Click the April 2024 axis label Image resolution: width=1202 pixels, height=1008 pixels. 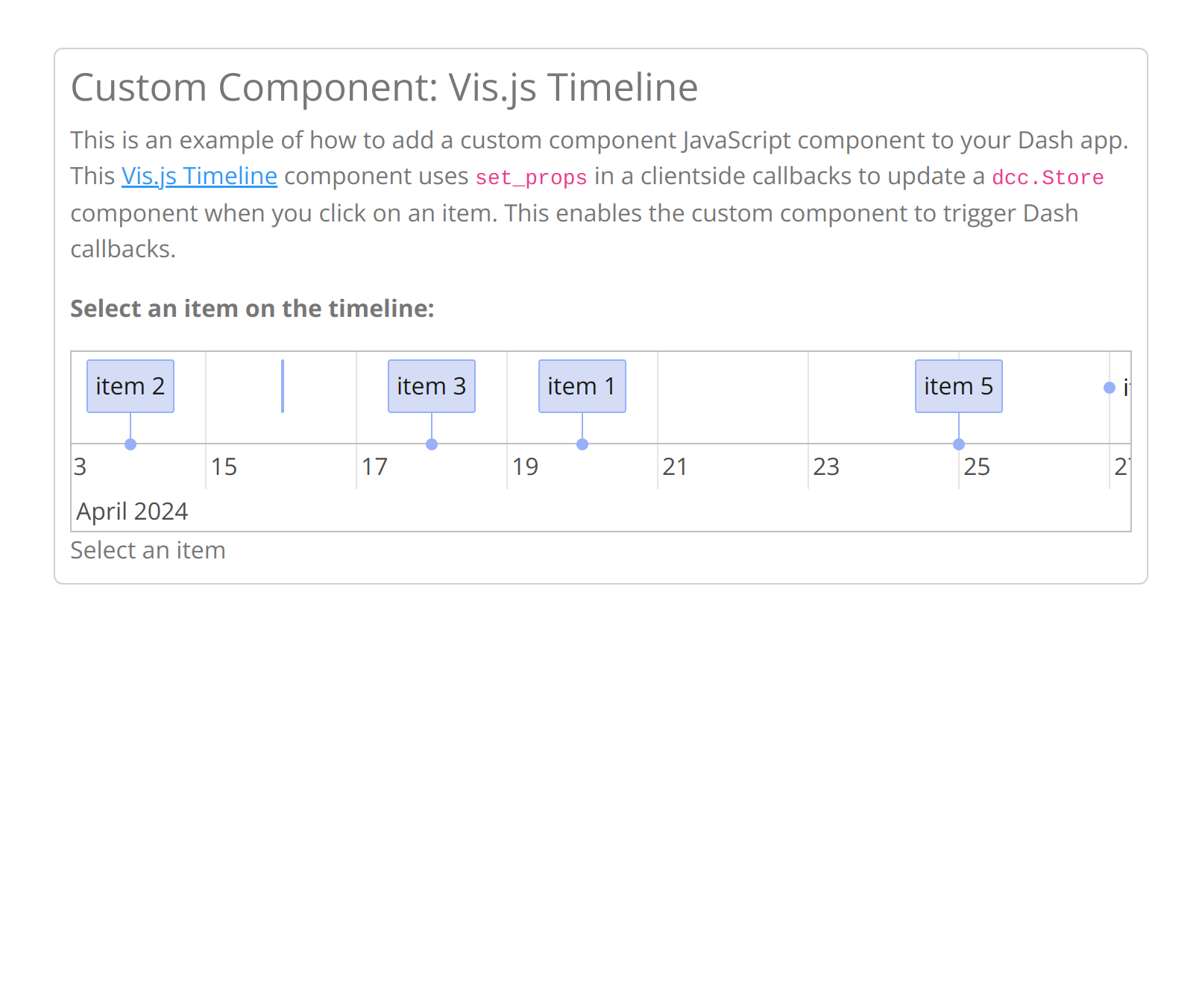pyautogui.click(x=132, y=511)
